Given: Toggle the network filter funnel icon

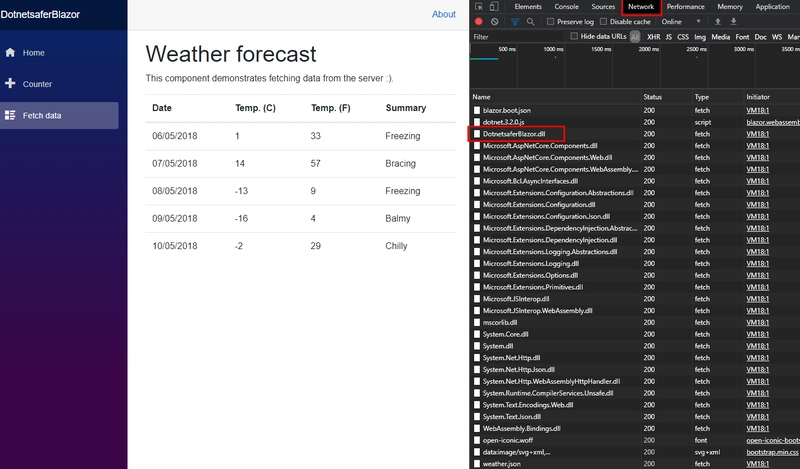Looking at the screenshot, I should (515, 21).
